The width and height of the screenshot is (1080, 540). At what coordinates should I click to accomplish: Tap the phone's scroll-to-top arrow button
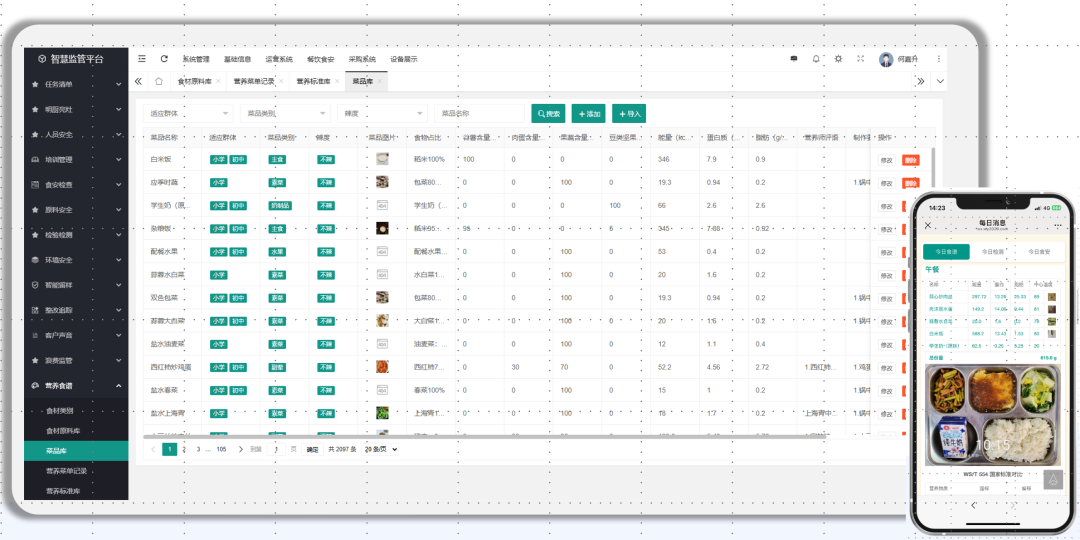pos(1052,479)
